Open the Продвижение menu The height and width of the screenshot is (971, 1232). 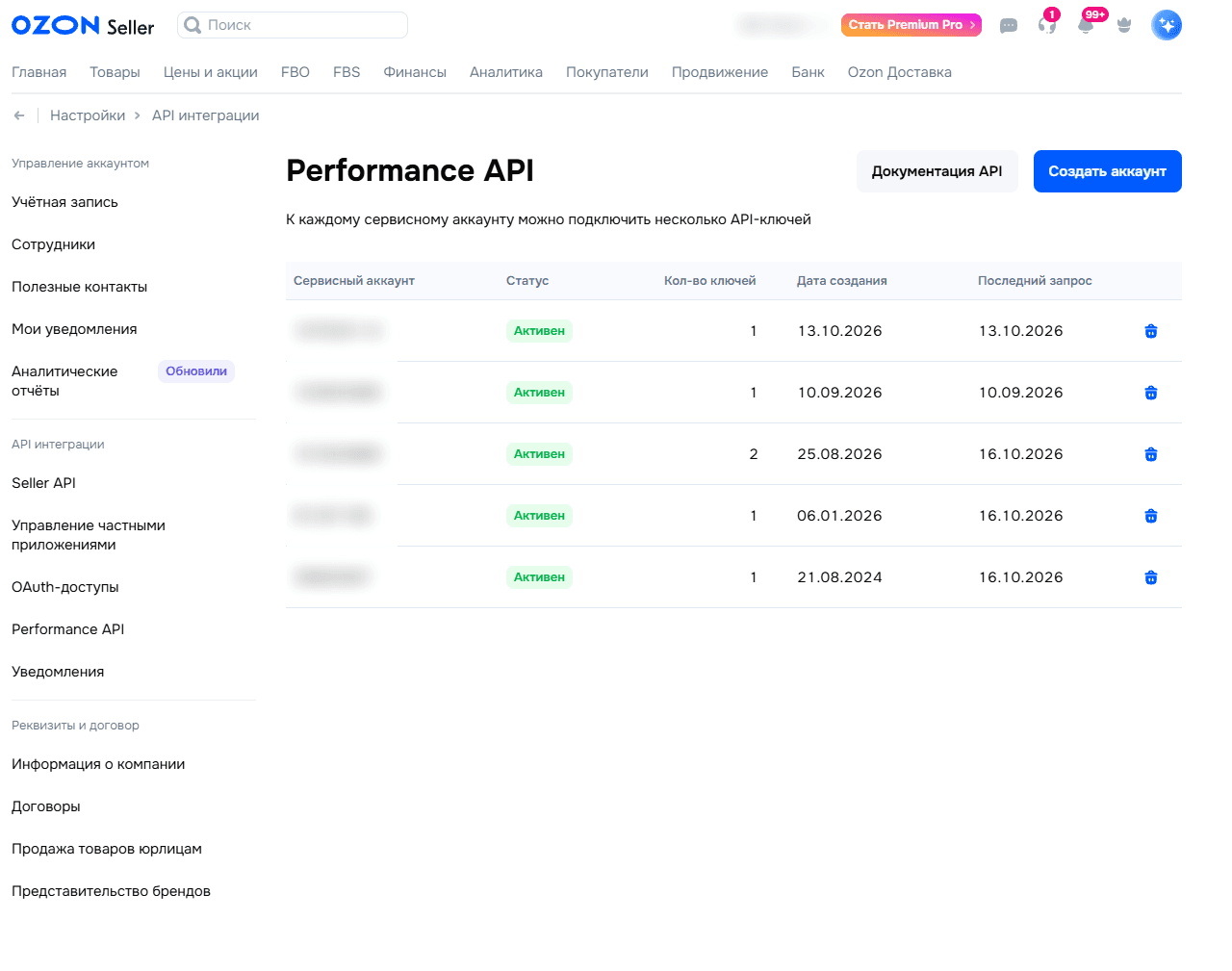[720, 72]
